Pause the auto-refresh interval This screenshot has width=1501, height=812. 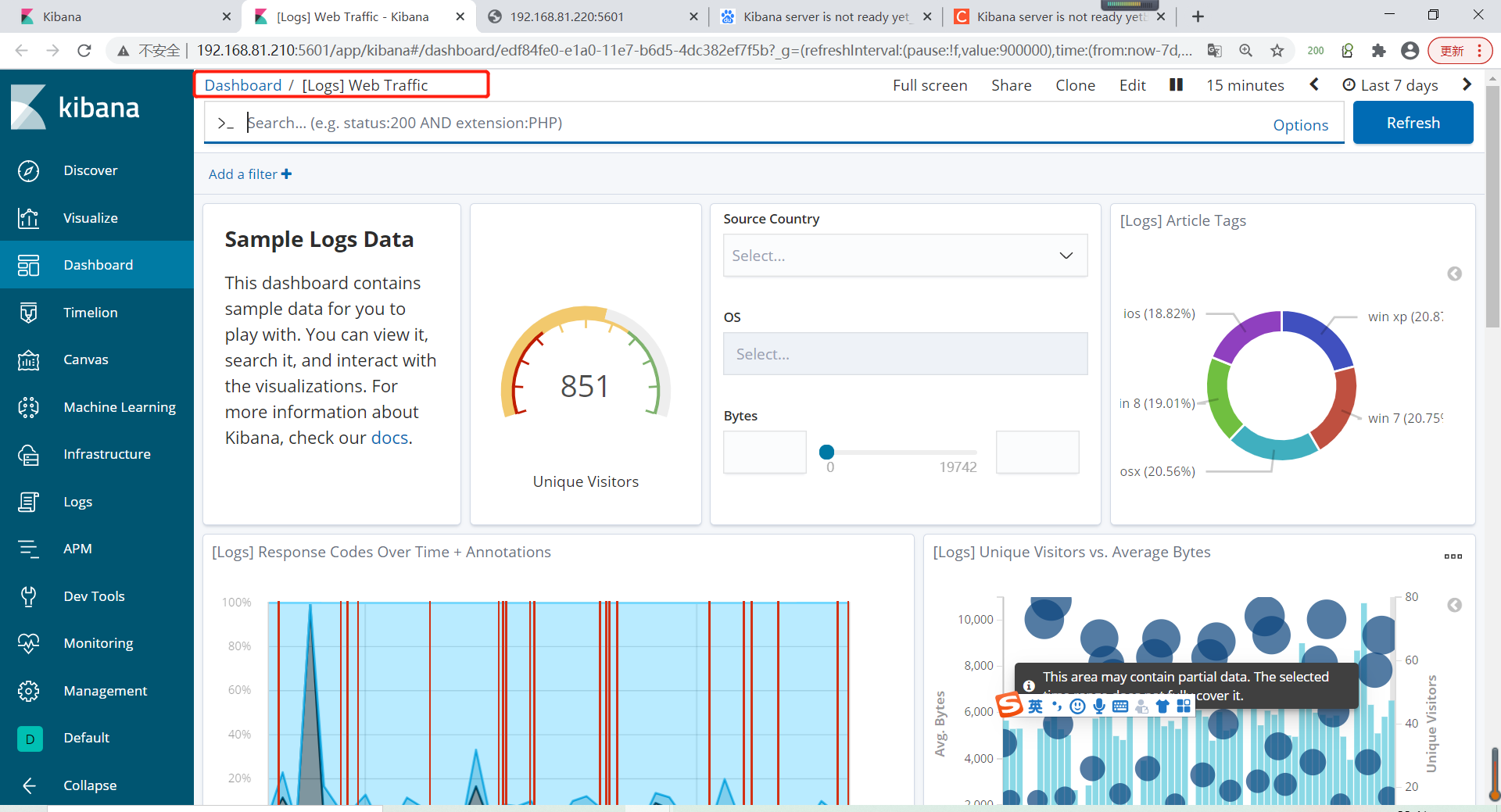1176,84
